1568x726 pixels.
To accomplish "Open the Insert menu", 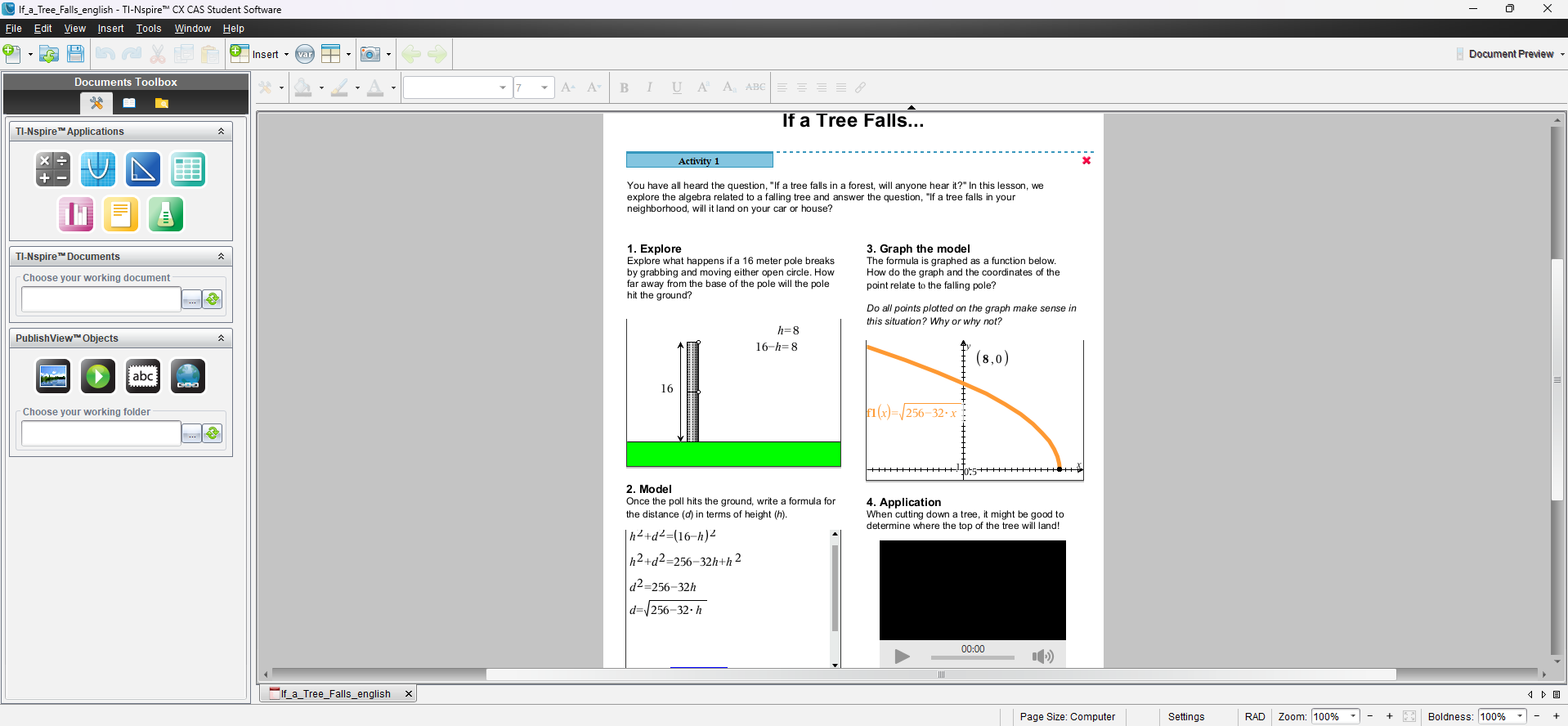I will [x=110, y=29].
